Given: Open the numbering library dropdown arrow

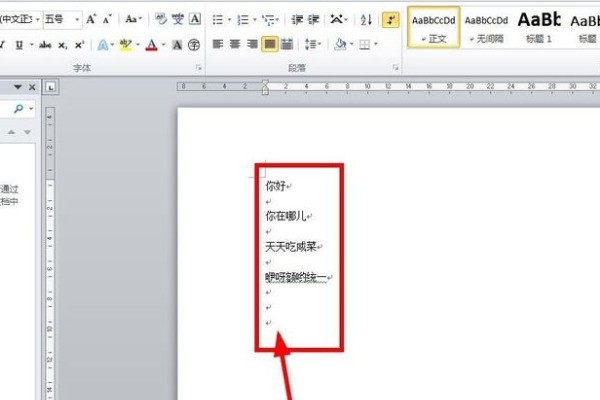Looking at the screenshot, I should click(254, 20).
